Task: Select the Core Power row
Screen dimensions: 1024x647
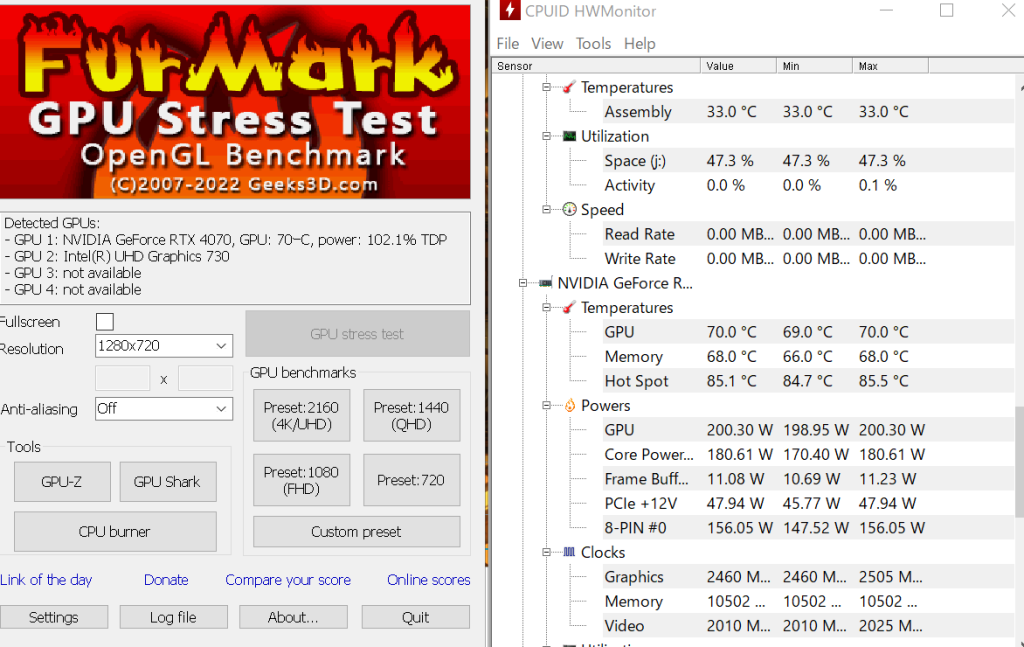Action: tap(808, 454)
